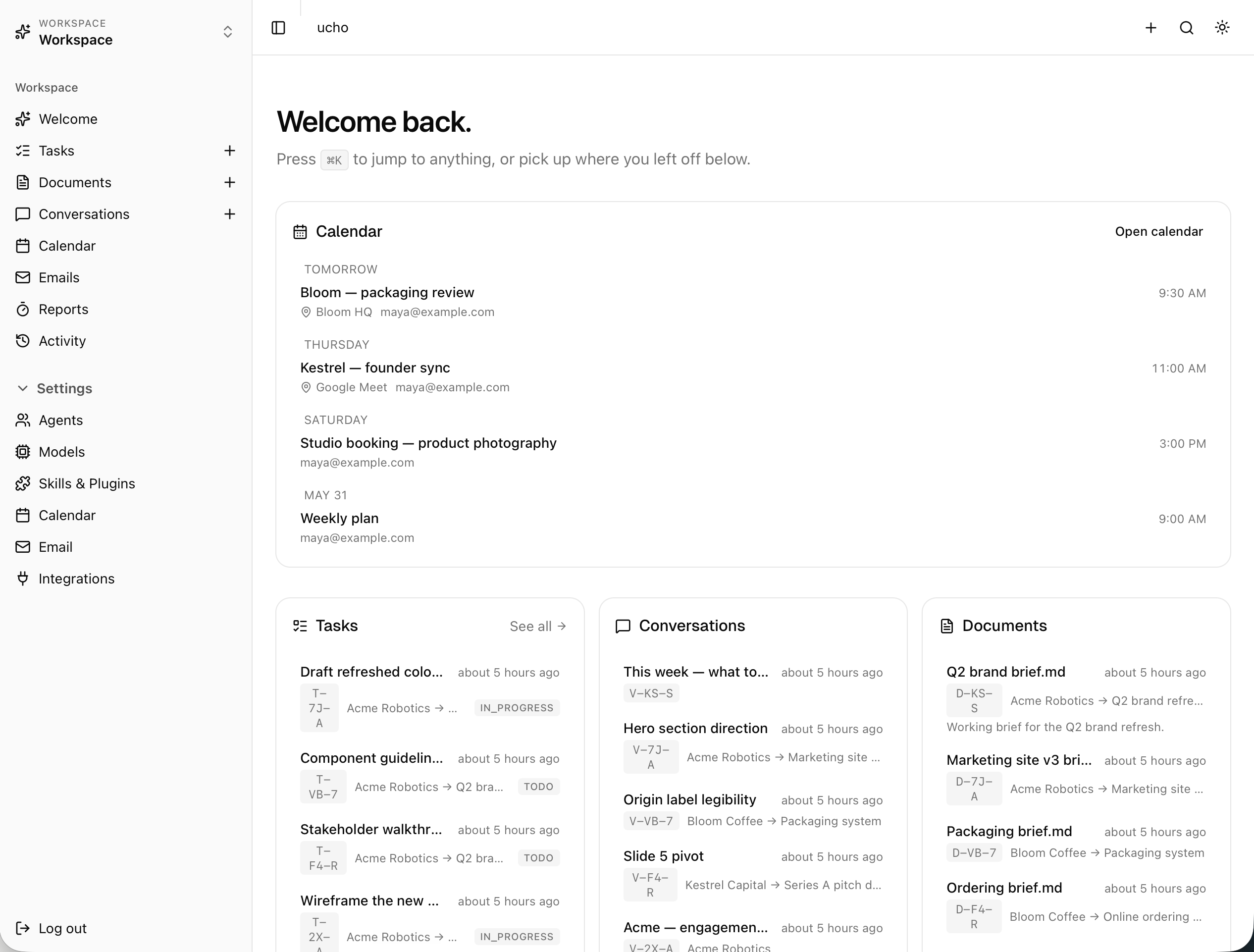Image resolution: width=1254 pixels, height=952 pixels.
Task: Click Google Meet location pin icon
Action: [306, 388]
